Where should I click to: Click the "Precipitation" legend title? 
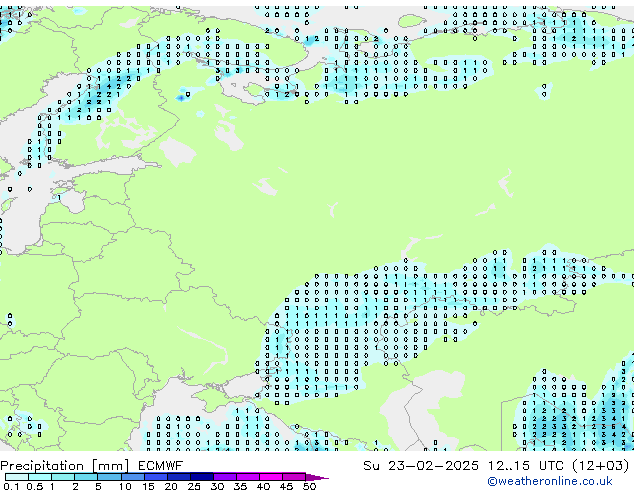[42, 466]
